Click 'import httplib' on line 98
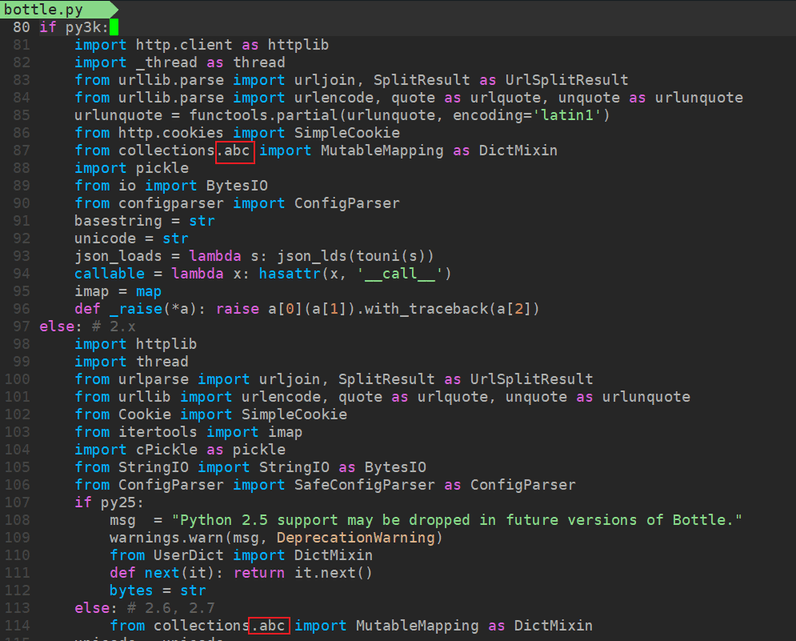This screenshot has height=641, width=796. [x=136, y=344]
